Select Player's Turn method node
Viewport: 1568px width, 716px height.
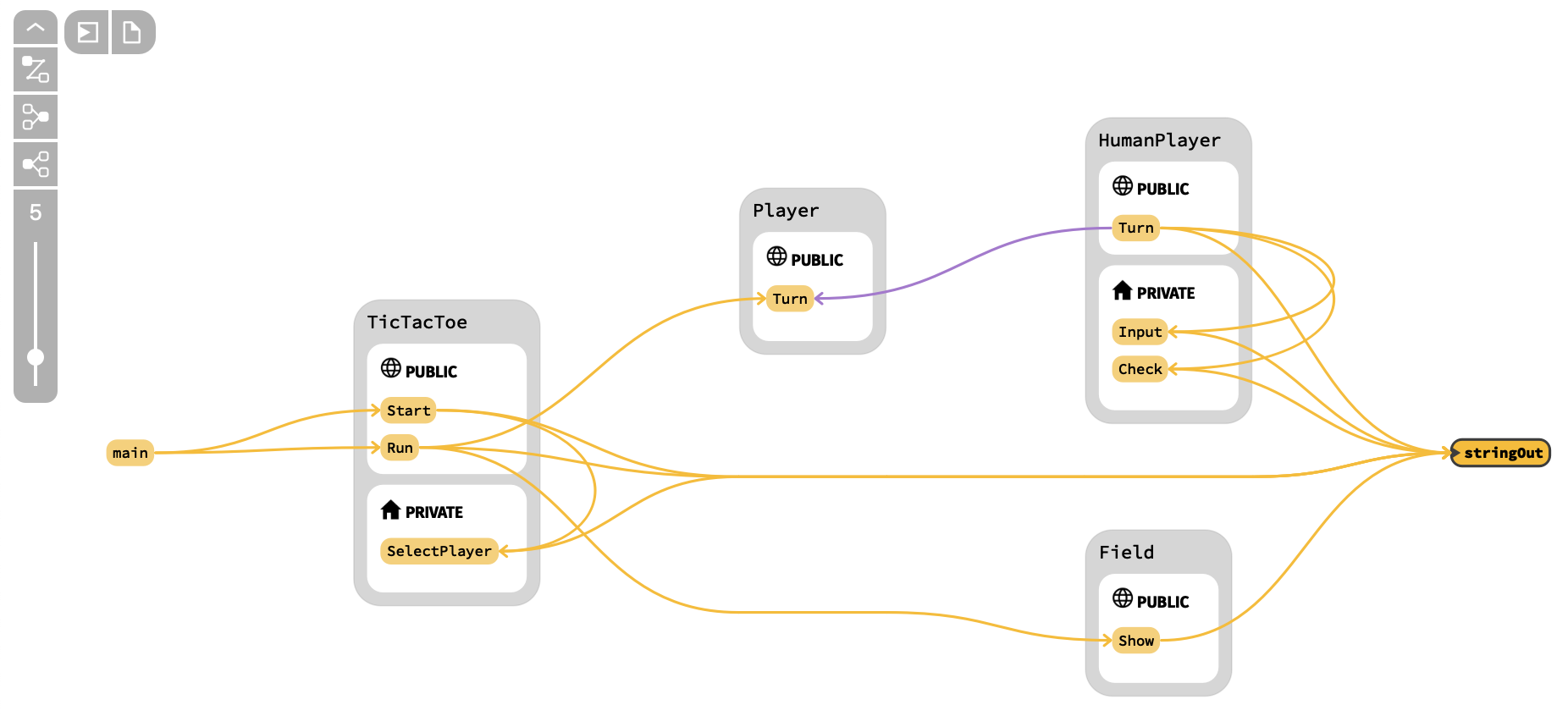point(790,299)
